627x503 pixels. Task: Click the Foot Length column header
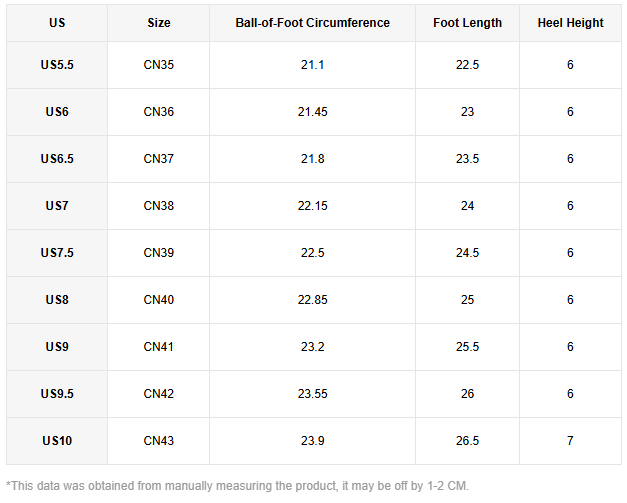click(x=467, y=23)
